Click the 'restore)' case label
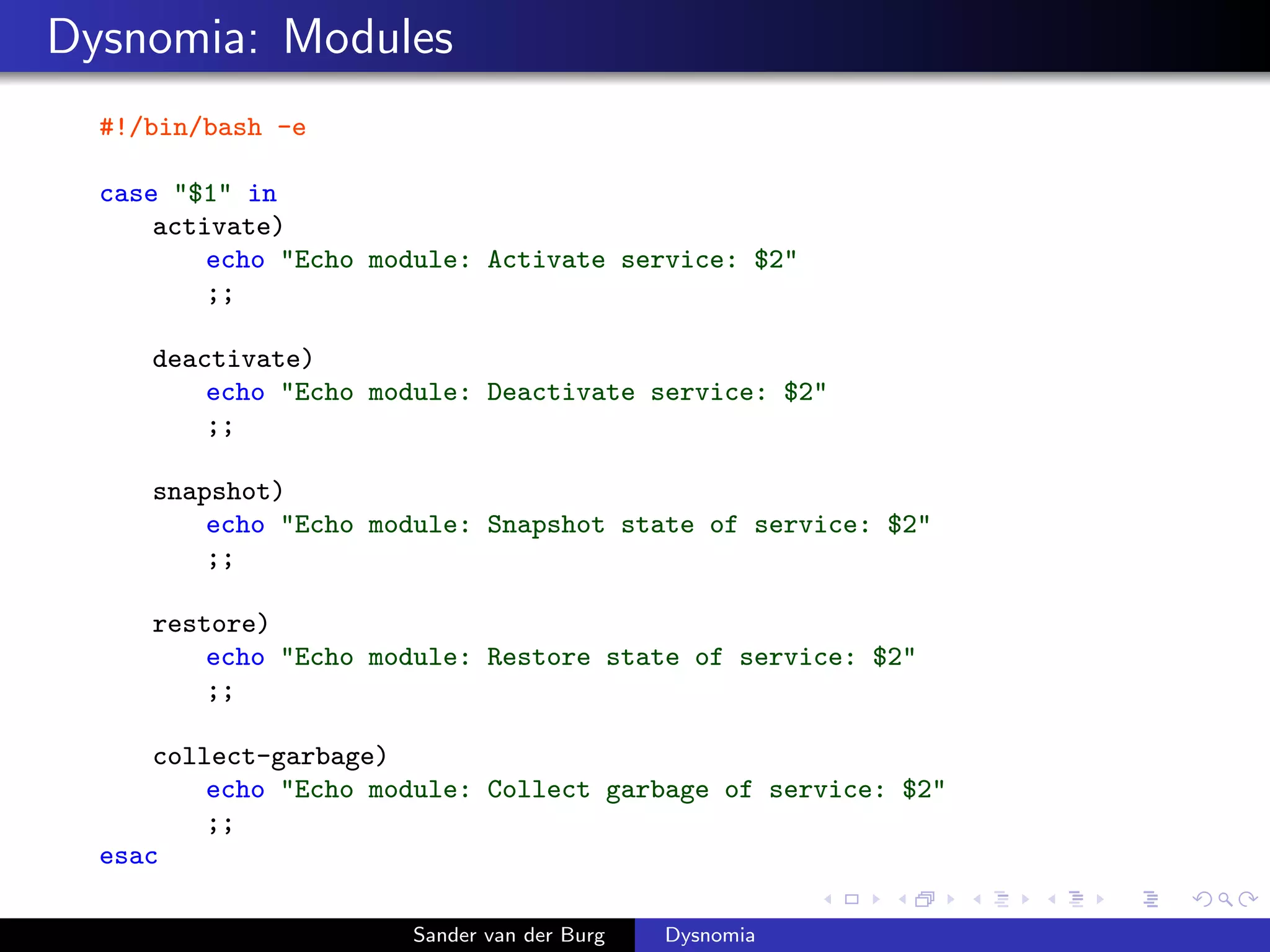Image resolution: width=1270 pixels, height=952 pixels. (x=211, y=624)
